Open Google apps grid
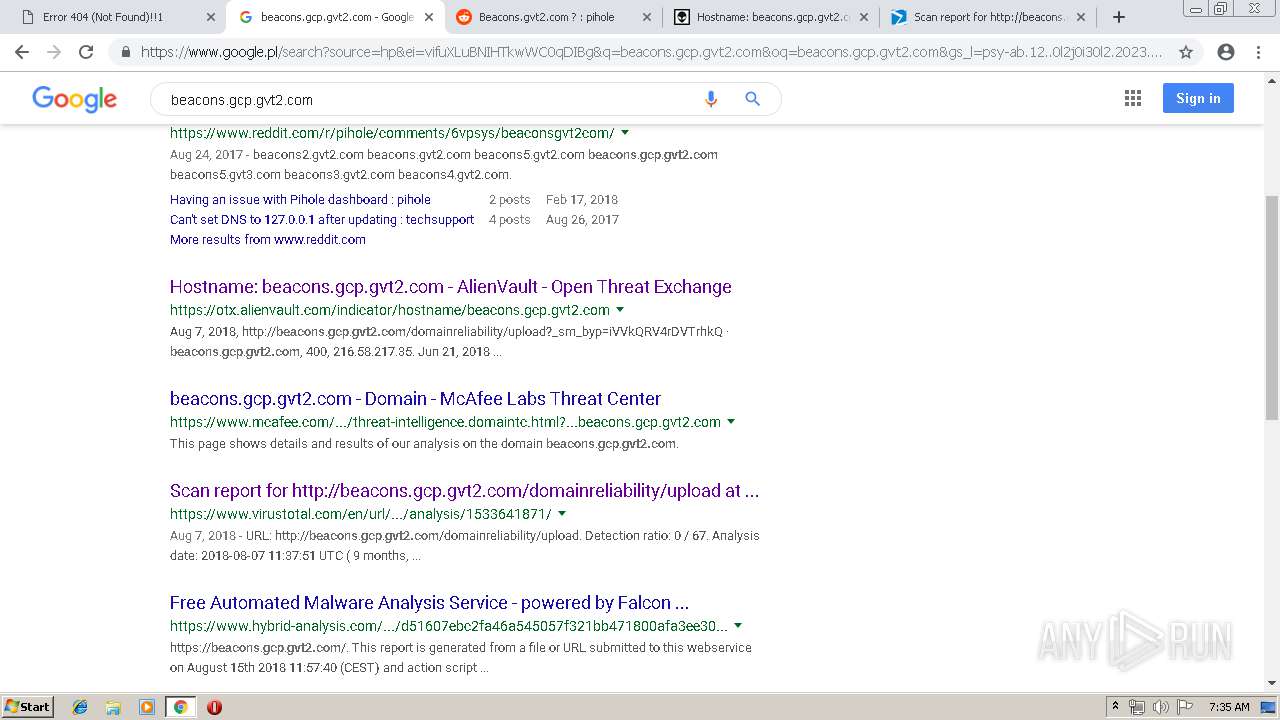Screen dimensions: 1280x720 click(1133, 98)
